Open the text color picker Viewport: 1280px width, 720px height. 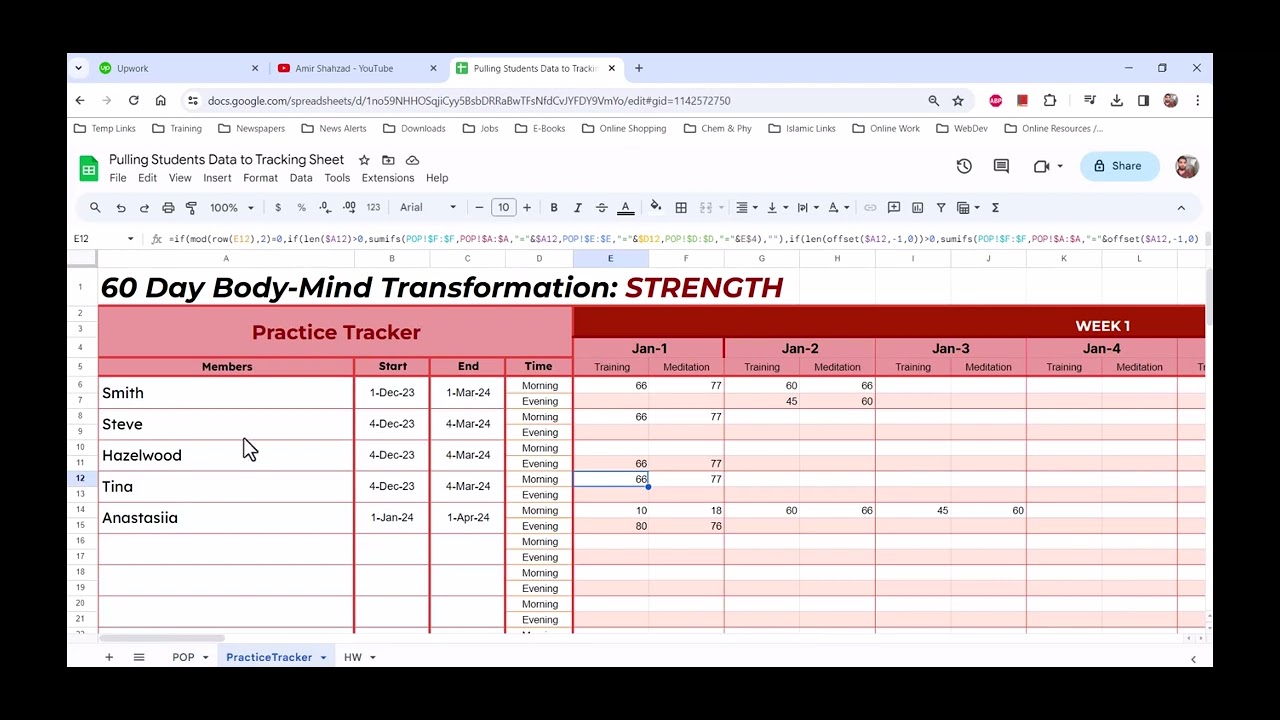pyautogui.click(x=626, y=208)
